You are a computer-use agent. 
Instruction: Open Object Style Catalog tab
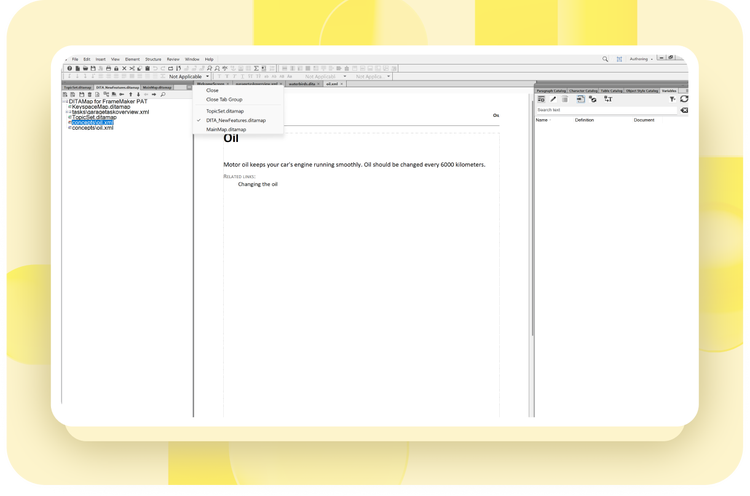(641, 91)
